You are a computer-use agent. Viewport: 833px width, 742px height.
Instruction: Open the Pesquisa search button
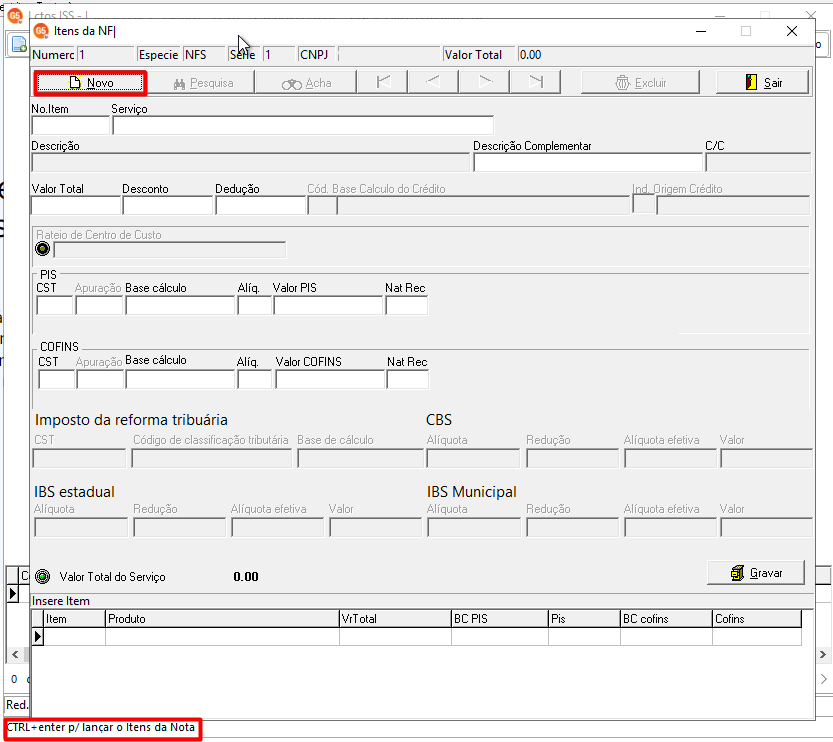(203, 83)
